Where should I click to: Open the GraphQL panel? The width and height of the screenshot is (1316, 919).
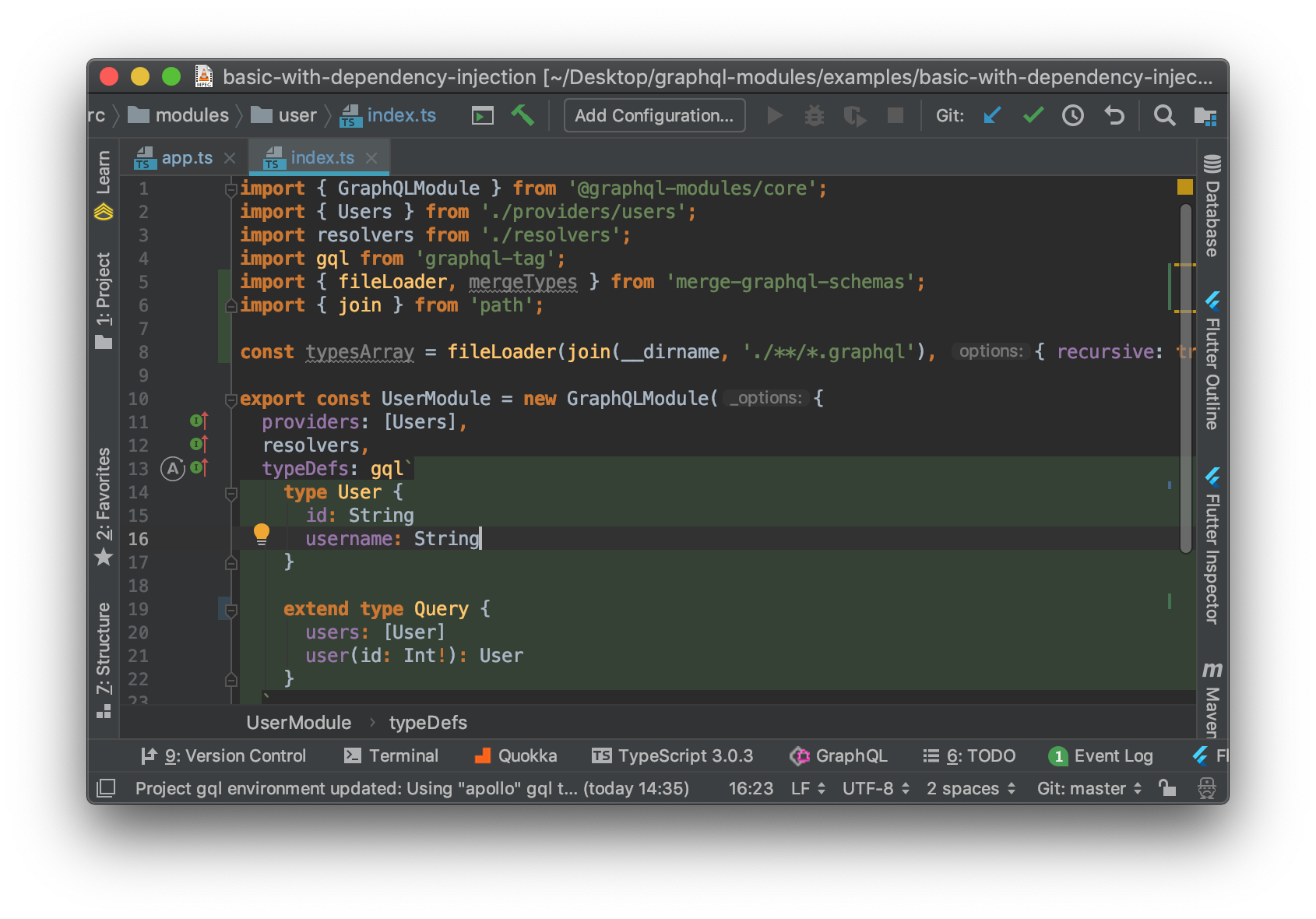[839, 755]
